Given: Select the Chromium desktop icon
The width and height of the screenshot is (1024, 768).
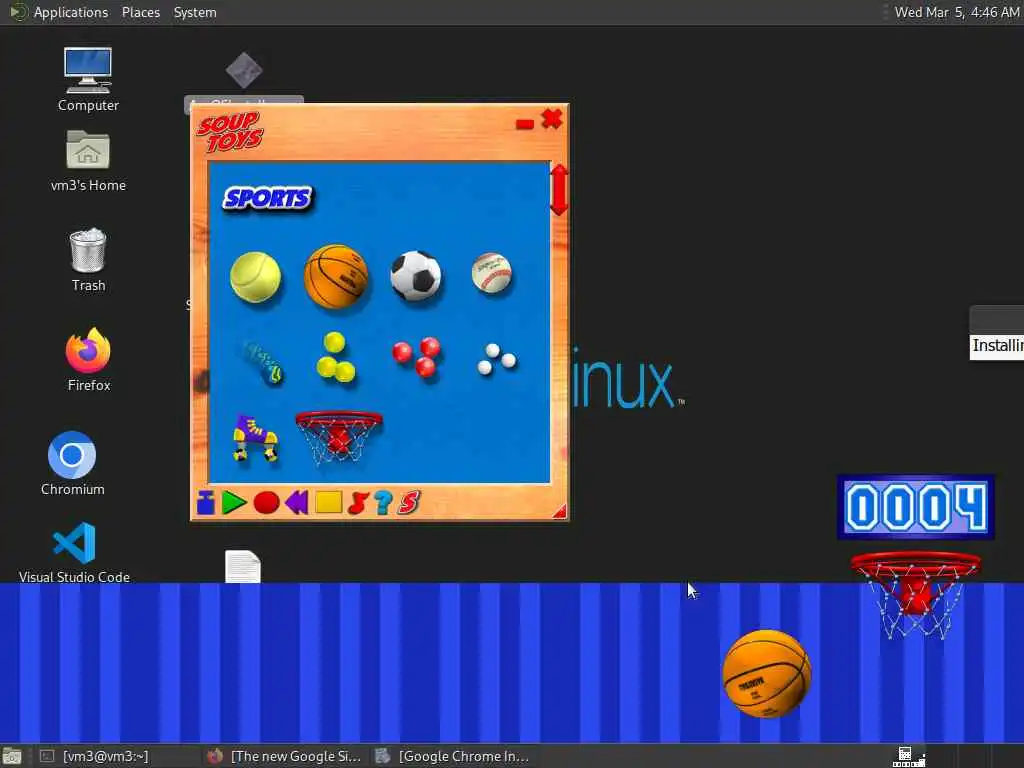Looking at the screenshot, I should (72, 463).
